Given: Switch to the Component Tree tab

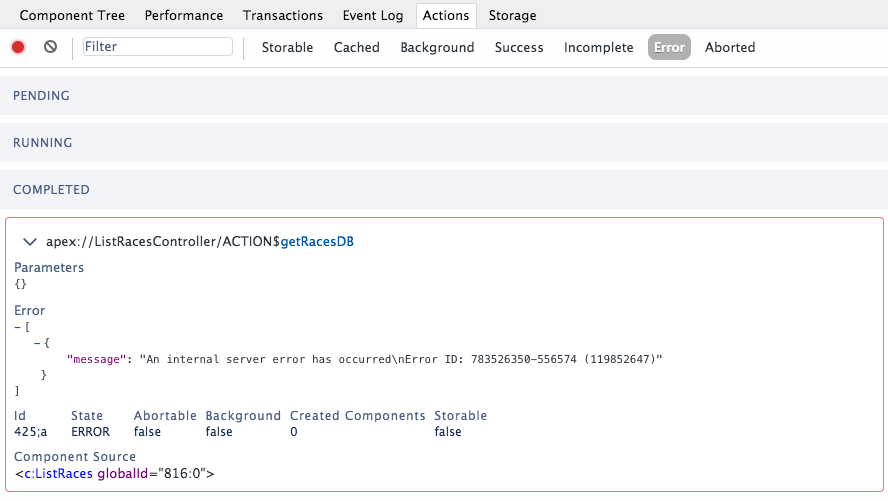Looking at the screenshot, I should pyautogui.click(x=70, y=16).
